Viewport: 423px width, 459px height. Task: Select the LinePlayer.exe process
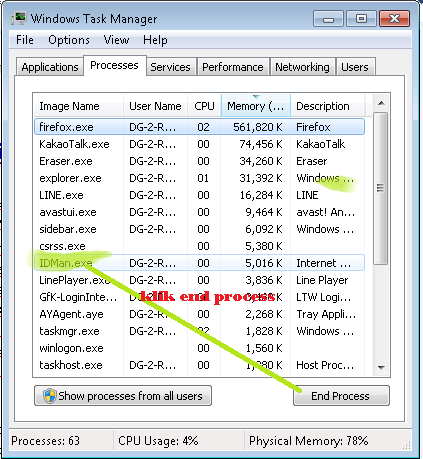(x=199, y=280)
